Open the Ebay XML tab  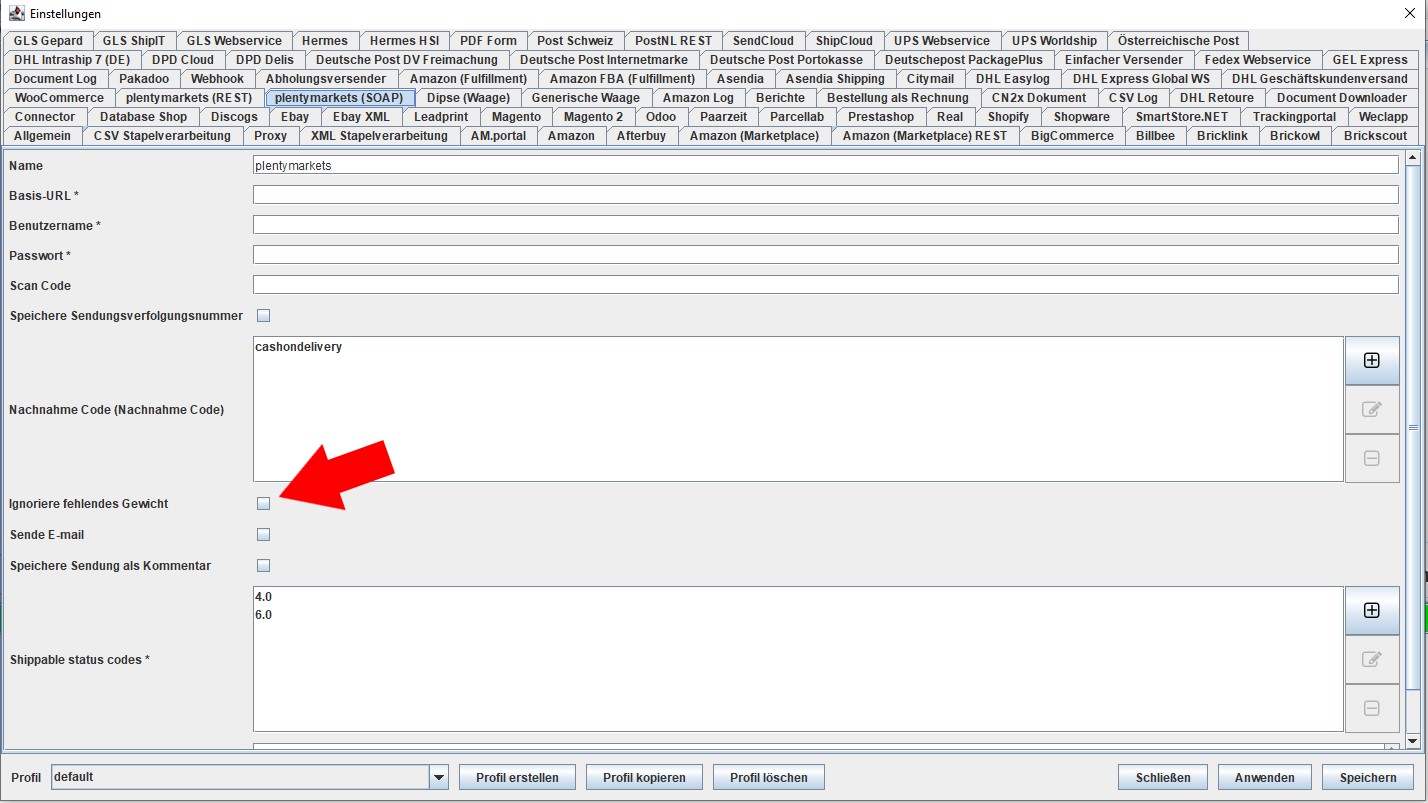(361, 117)
